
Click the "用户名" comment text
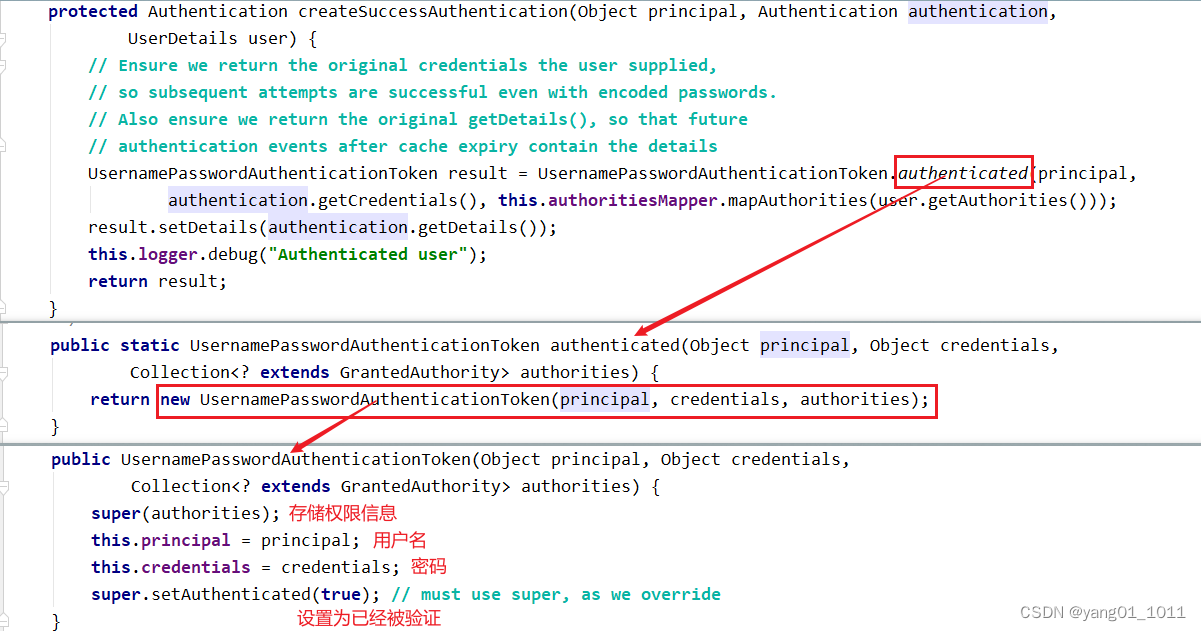402,540
